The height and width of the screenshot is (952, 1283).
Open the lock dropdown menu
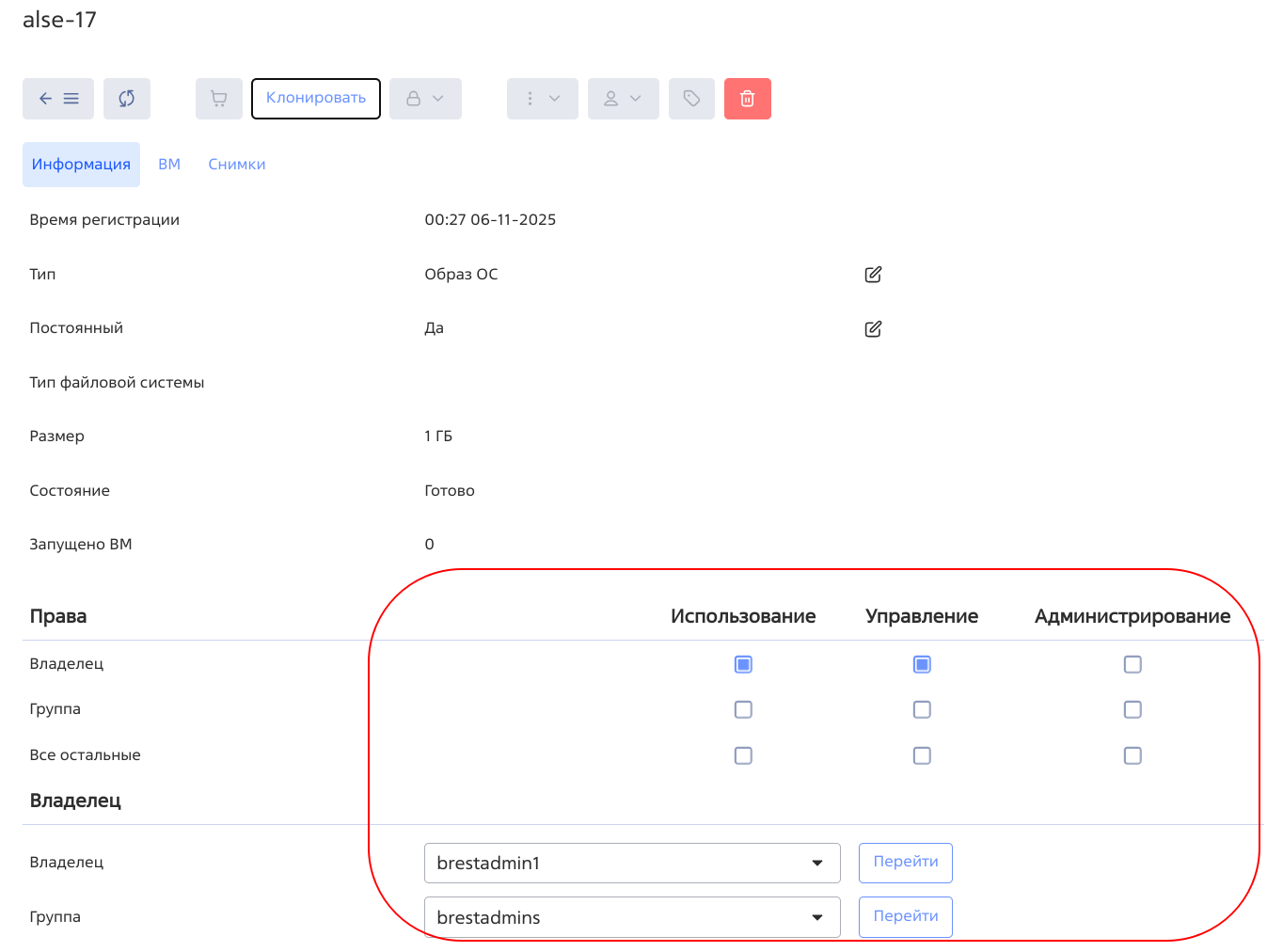point(425,99)
